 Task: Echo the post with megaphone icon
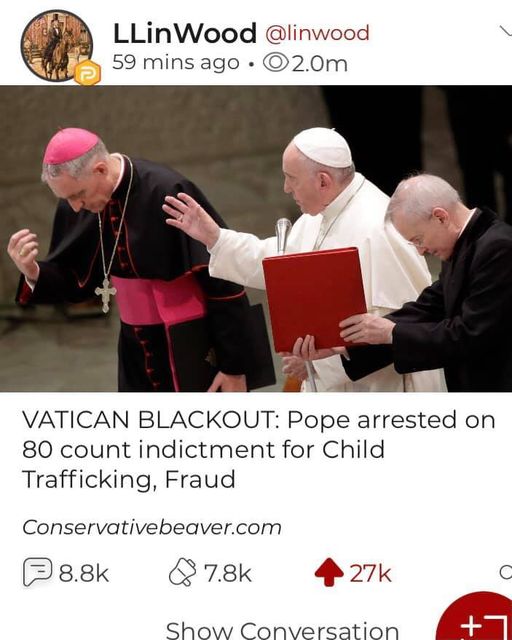(x=183, y=572)
